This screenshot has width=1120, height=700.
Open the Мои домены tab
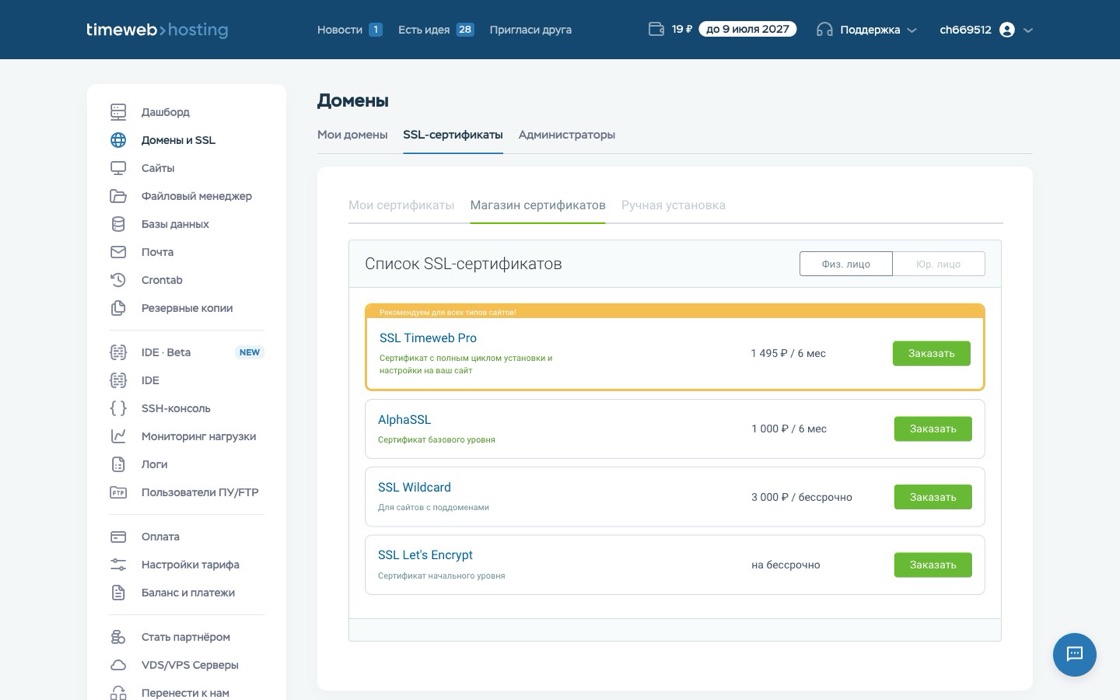[x=352, y=134]
